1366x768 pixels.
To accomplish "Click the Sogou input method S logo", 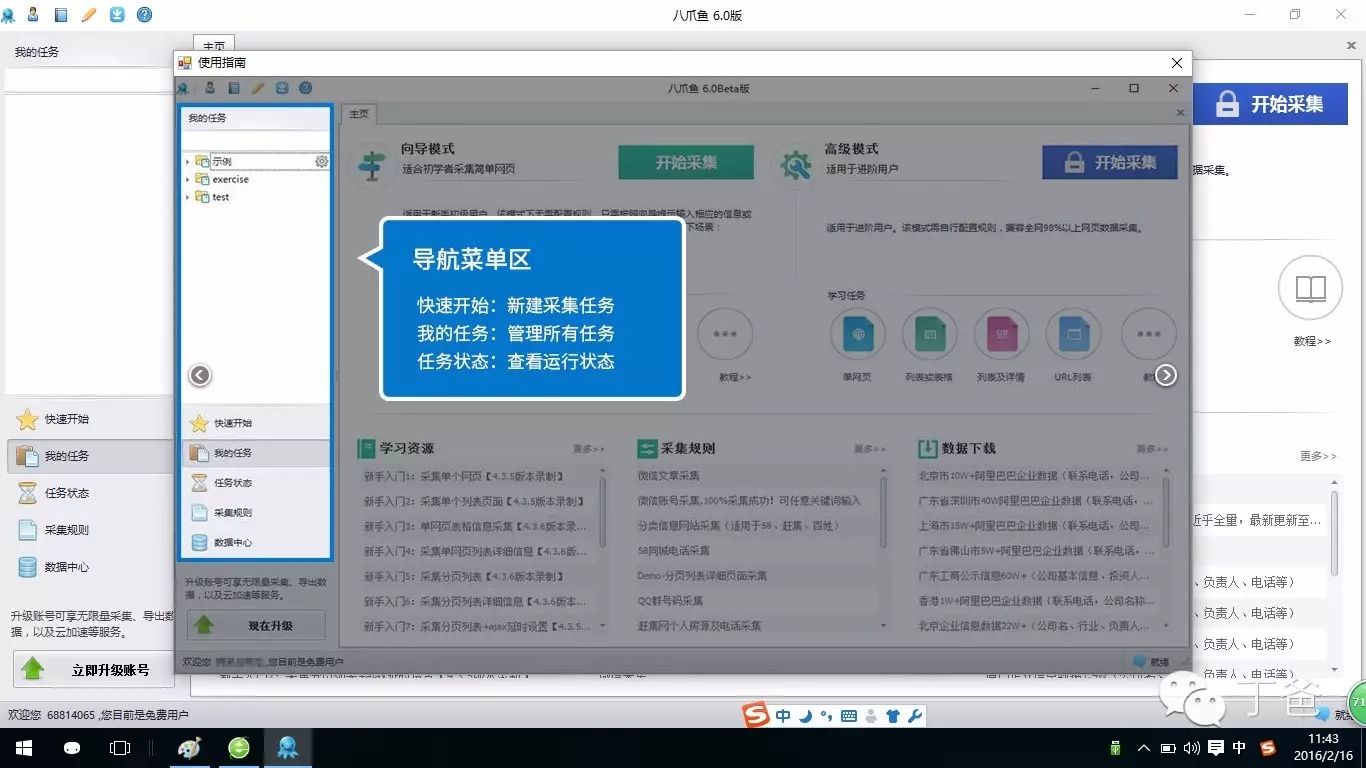I will pyautogui.click(x=756, y=715).
